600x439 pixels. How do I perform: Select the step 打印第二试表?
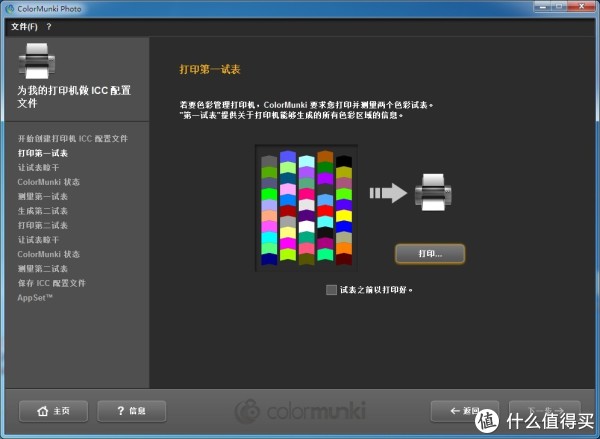click(43, 225)
